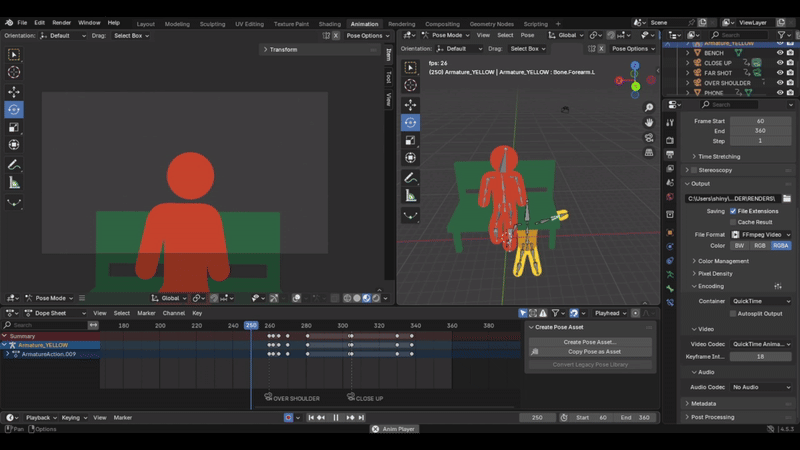Enable the File Extensions checkbox
800x450 pixels.
click(x=732, y=211)
